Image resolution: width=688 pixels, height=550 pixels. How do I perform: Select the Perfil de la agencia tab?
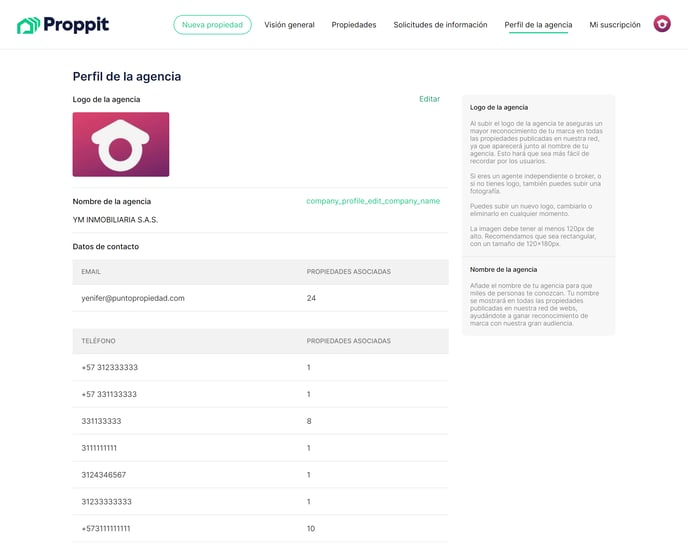[538, 25]
